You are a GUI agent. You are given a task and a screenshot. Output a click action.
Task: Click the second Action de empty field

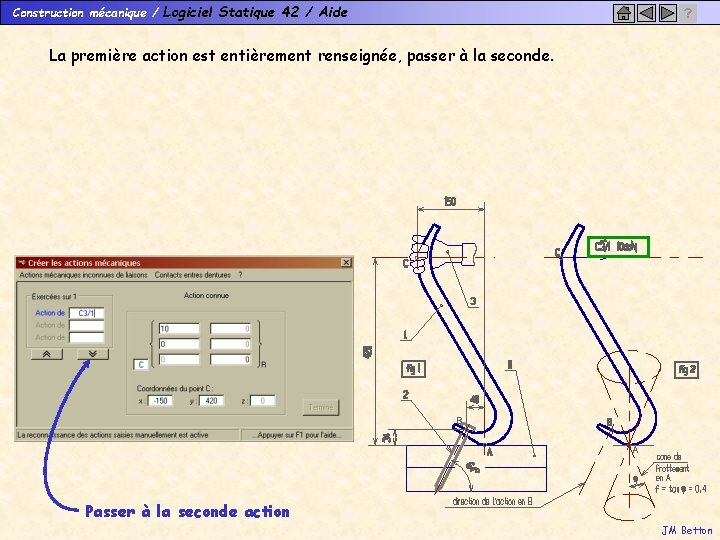(x=86, y=326)
